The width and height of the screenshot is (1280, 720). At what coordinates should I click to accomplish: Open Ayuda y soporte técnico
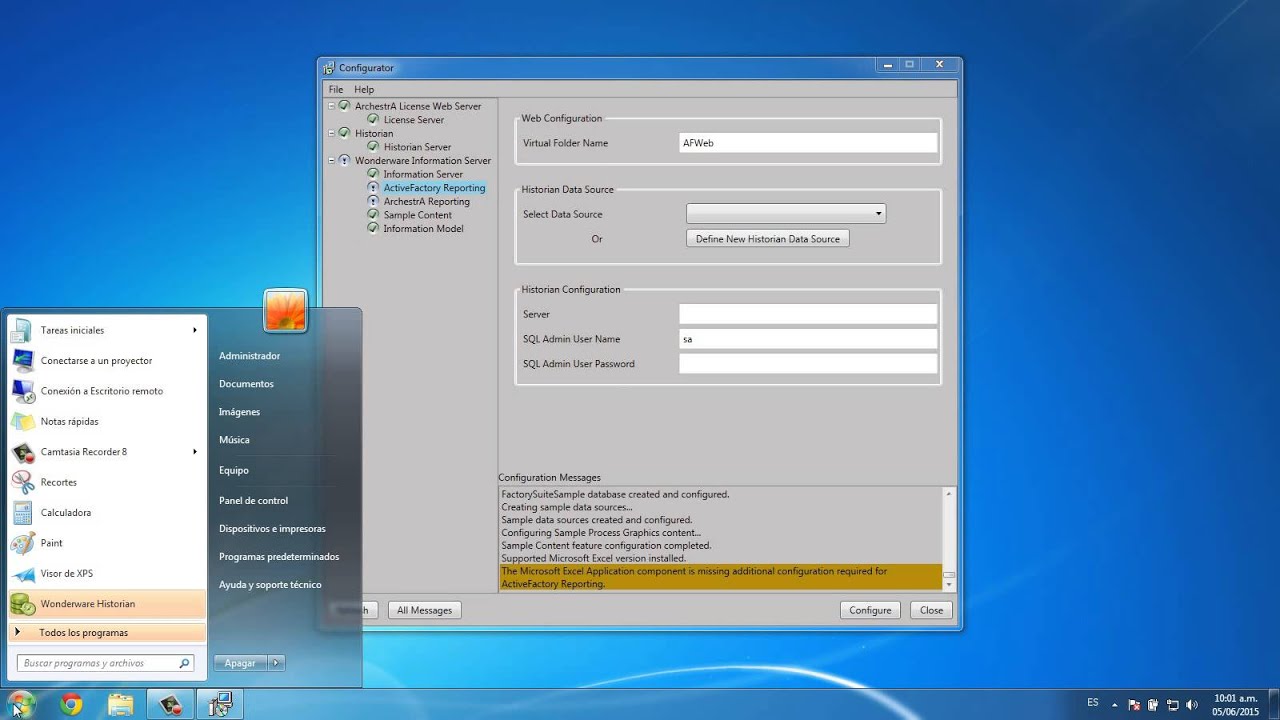coord(270,584)
